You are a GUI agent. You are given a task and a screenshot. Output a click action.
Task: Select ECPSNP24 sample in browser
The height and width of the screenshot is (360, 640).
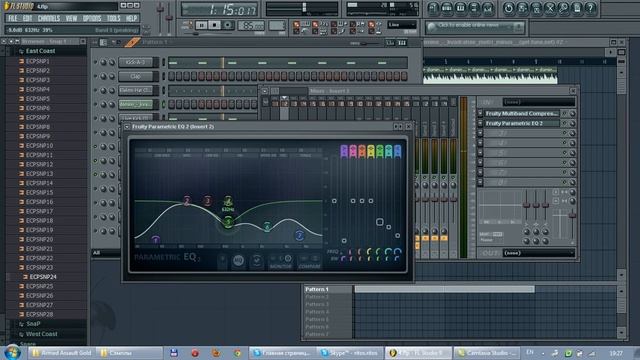click(x=43, y=277)
